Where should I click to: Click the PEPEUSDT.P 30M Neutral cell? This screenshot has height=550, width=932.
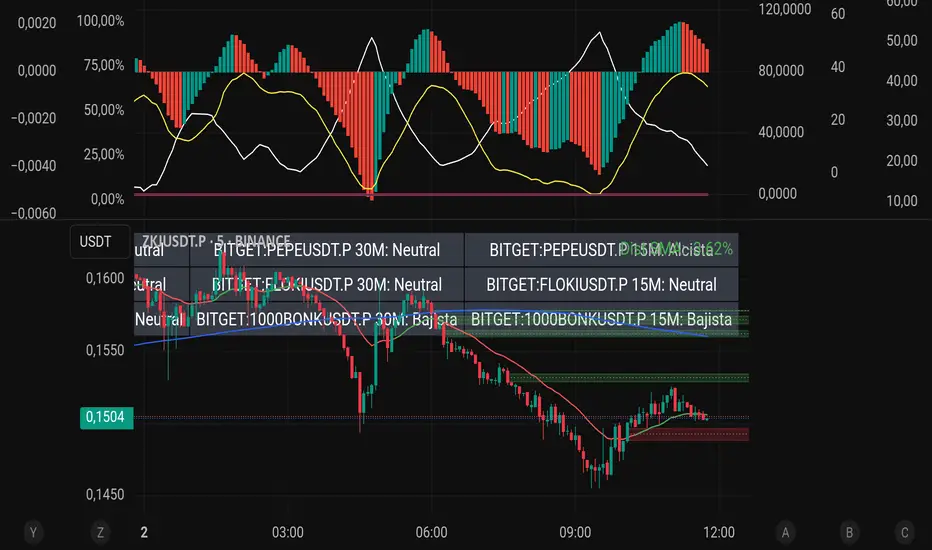pyautogui.click(x=327, y=250)
